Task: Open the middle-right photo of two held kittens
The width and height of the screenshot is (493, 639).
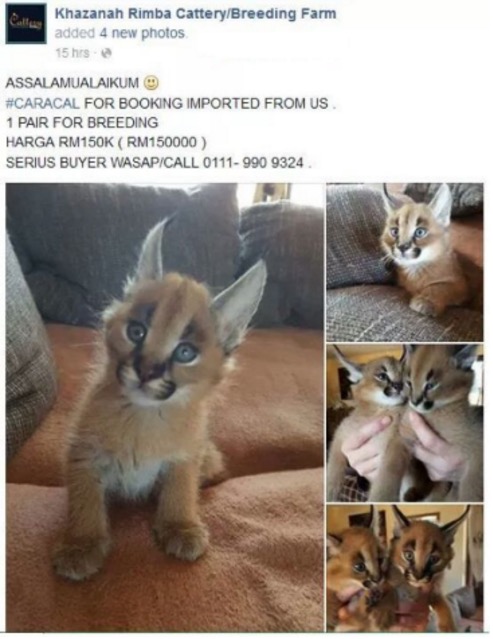Action: click(405, 423)
